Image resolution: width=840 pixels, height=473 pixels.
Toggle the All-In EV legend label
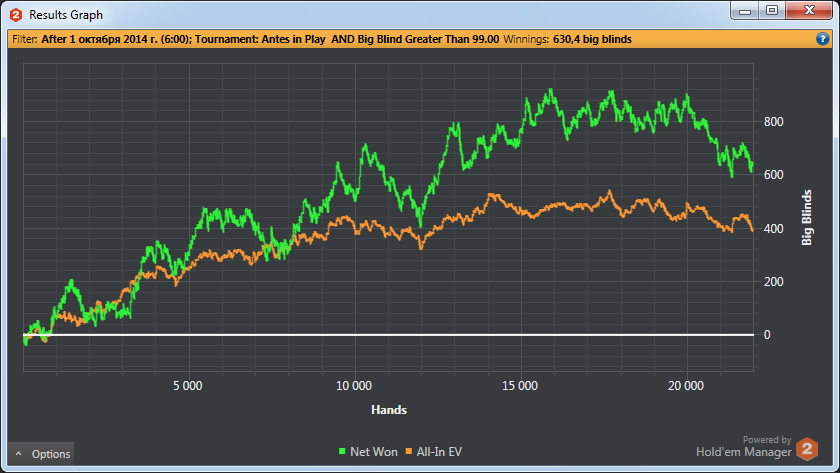tap(440, 452)
